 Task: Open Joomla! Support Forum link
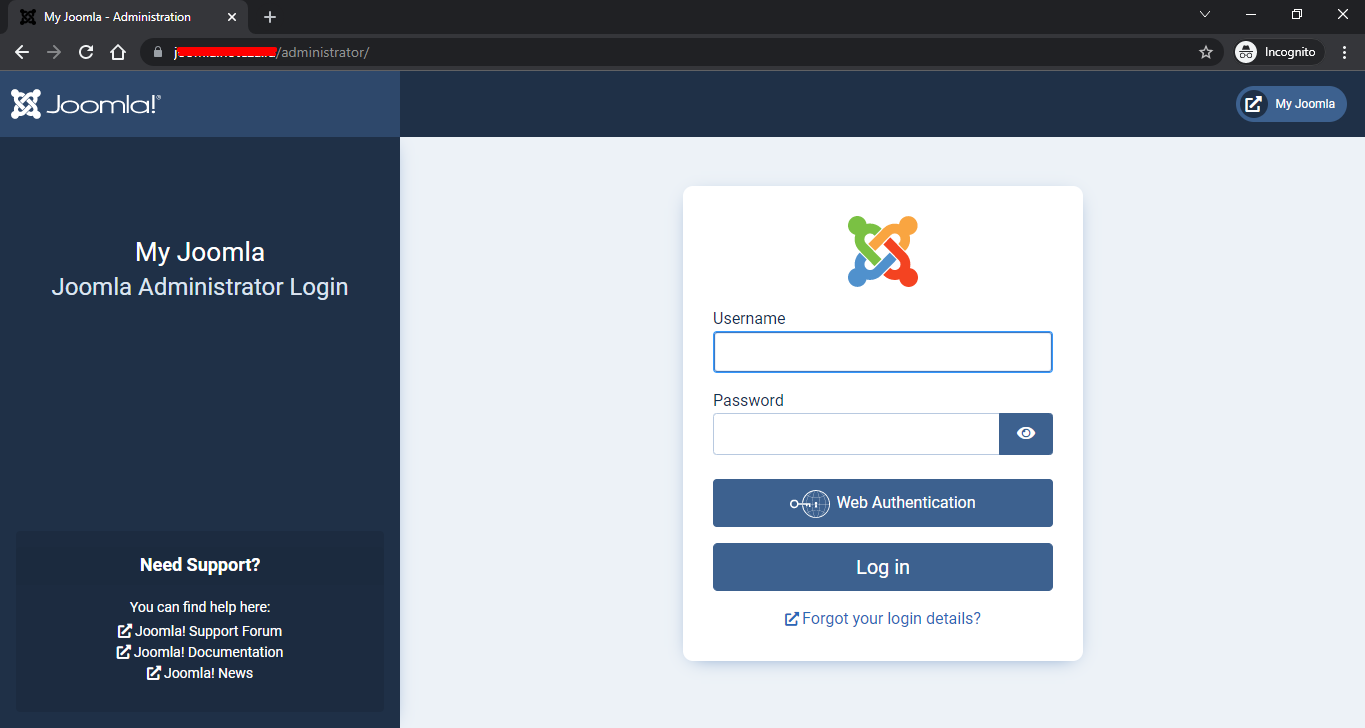point(200,631)
